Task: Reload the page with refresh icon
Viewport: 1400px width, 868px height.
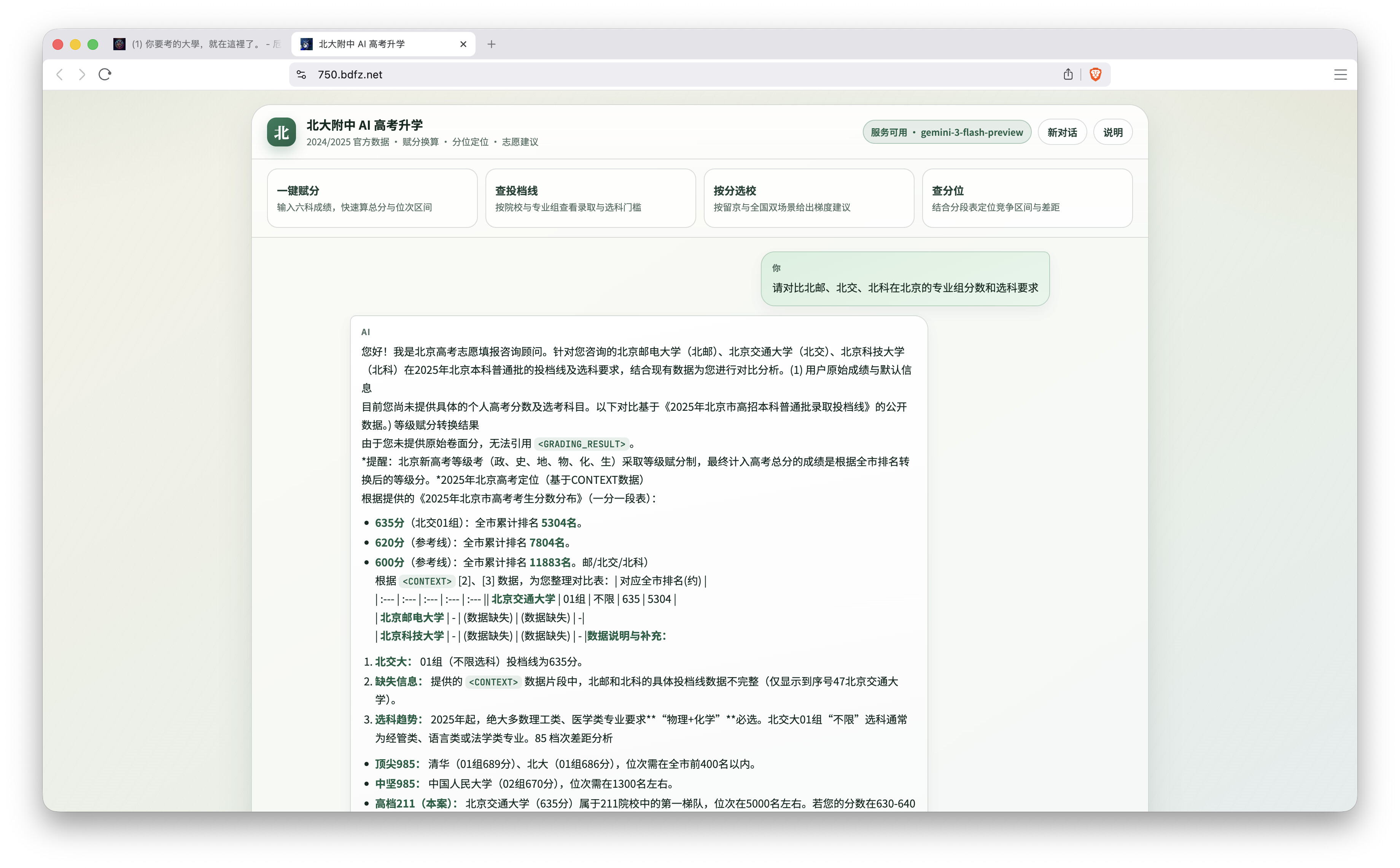Action: point(105,74)
